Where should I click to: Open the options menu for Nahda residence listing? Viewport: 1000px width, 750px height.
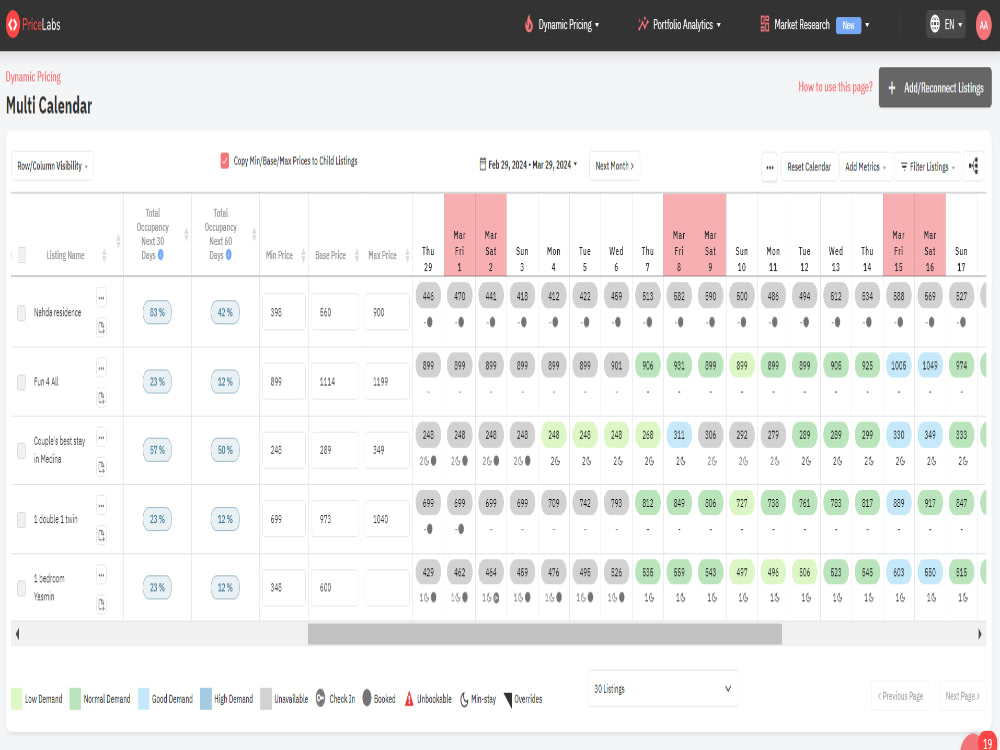pos(101,298)
